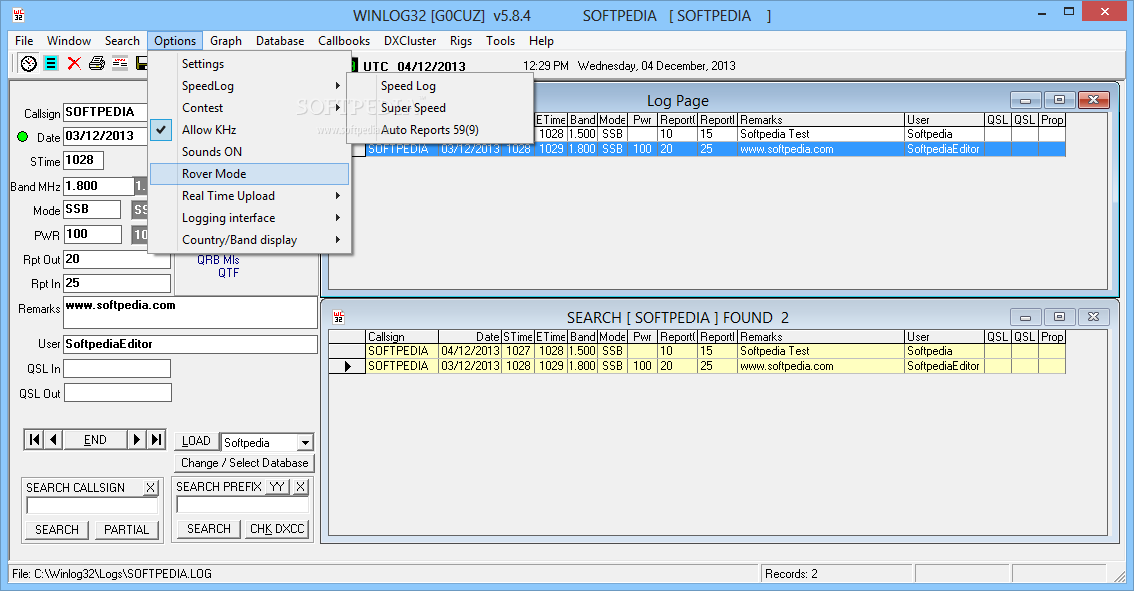Click the CHK DXCC button
Screen dimensions: 1134x591
277,529
